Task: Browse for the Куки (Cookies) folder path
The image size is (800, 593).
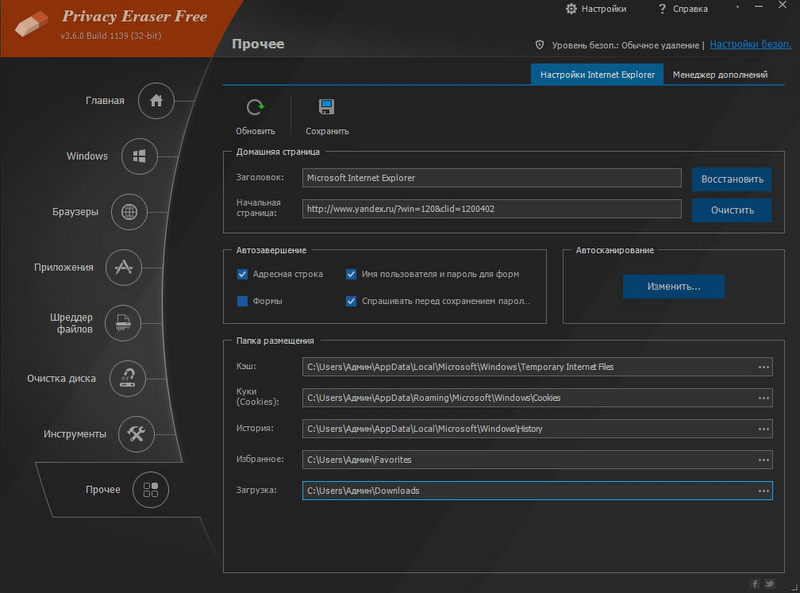Action: pos(763,398)
